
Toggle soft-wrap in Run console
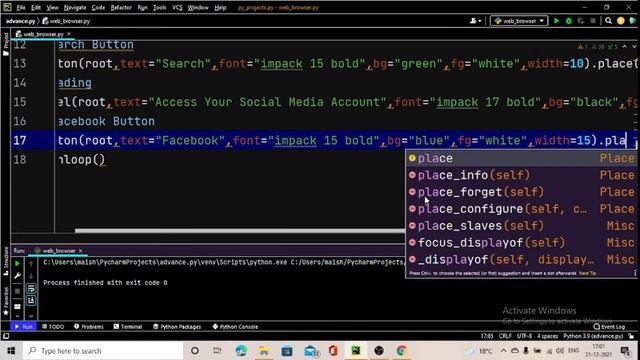click(31, 289)
